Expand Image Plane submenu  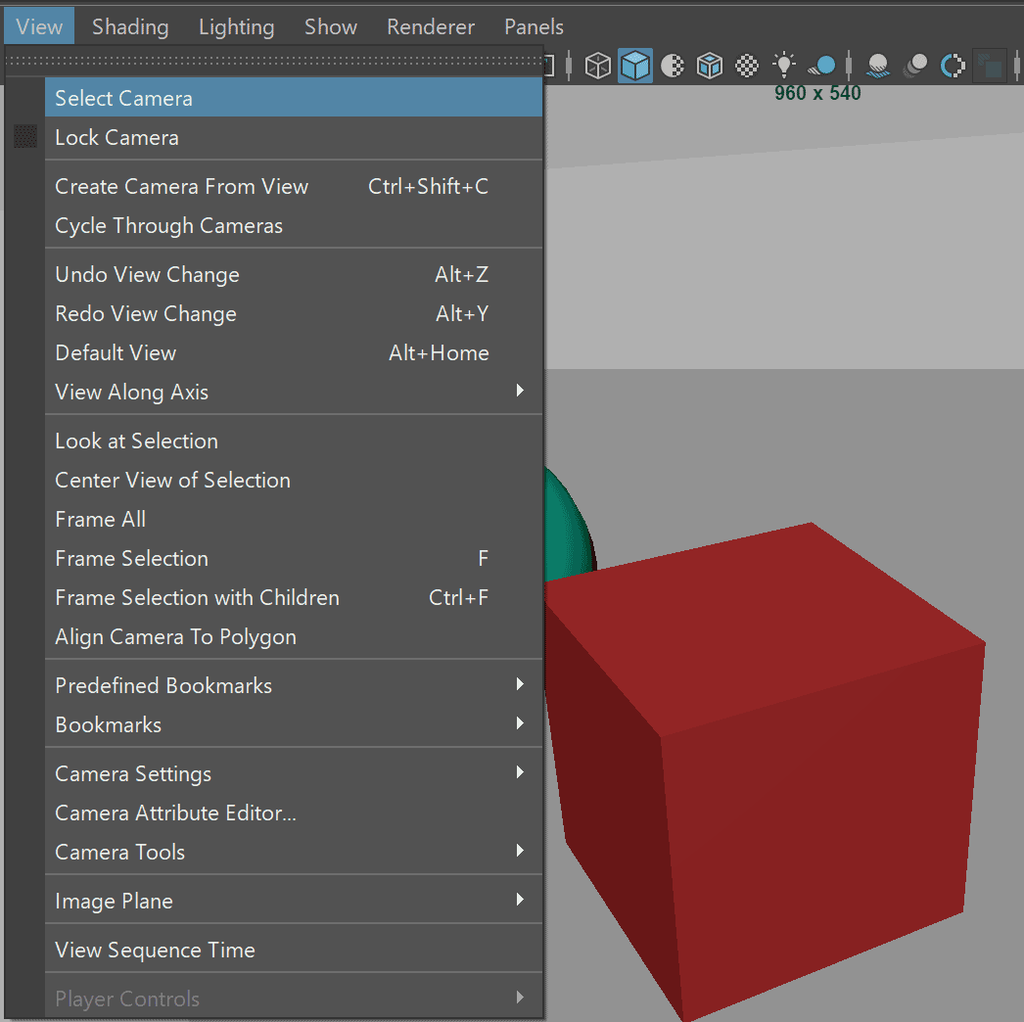[x=294, y=901]
